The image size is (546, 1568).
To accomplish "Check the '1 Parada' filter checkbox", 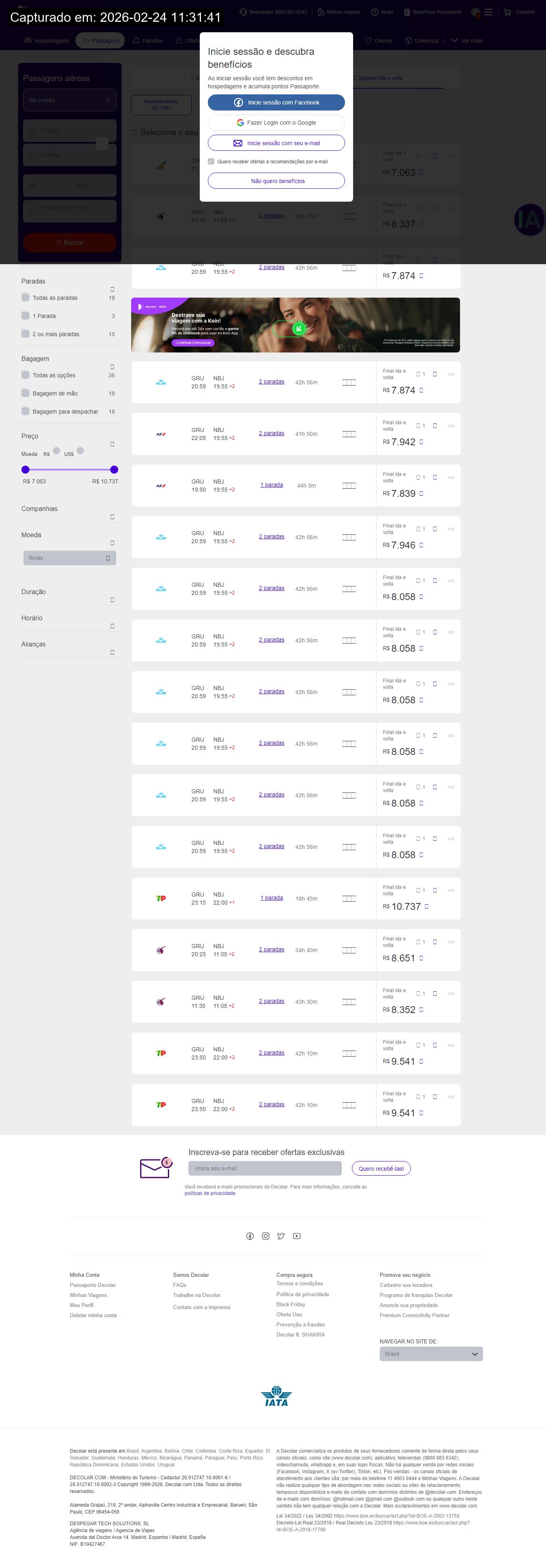I will (x=25, y=315).
